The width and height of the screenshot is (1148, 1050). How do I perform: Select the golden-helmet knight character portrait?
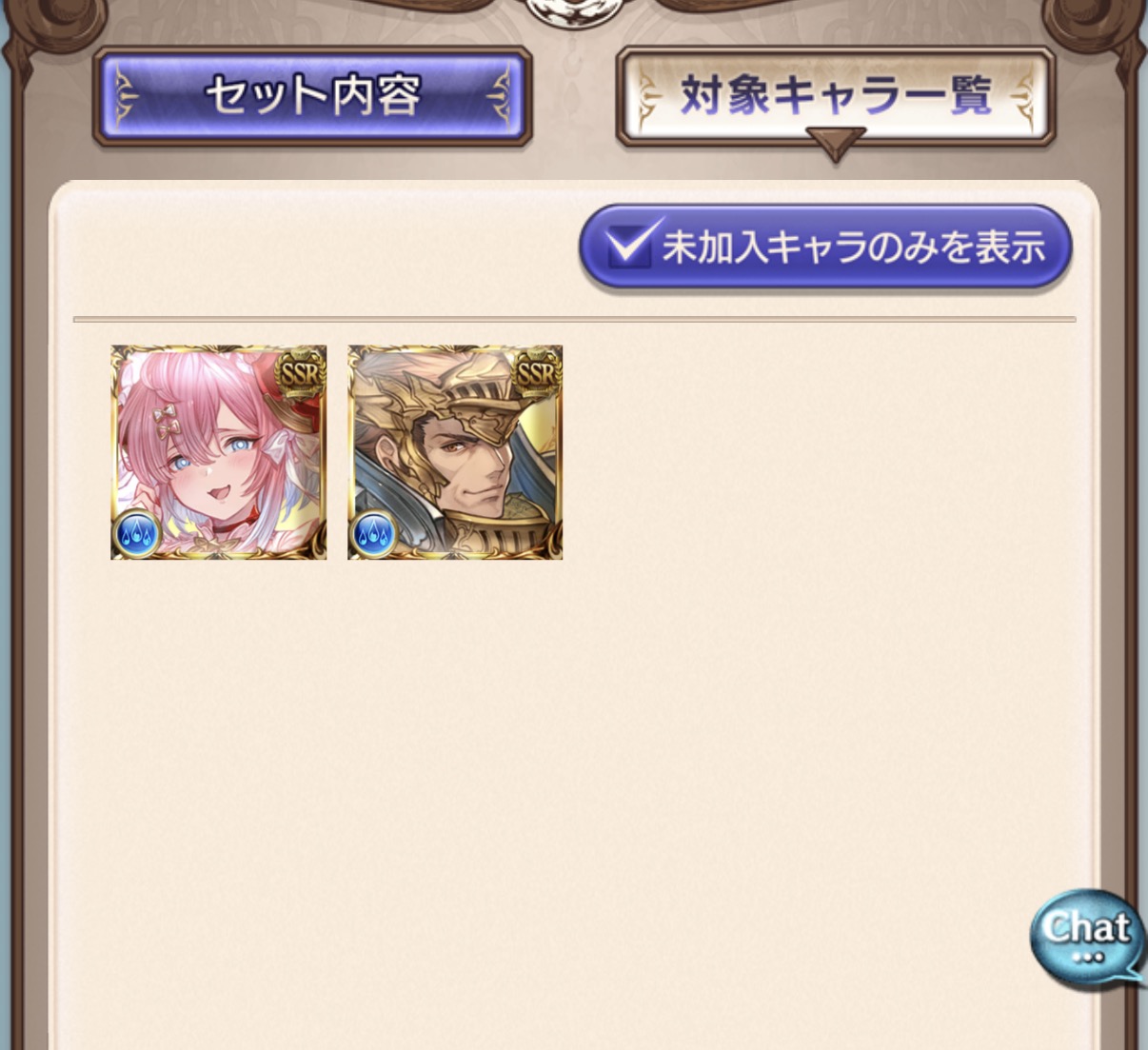coord(455,452)
